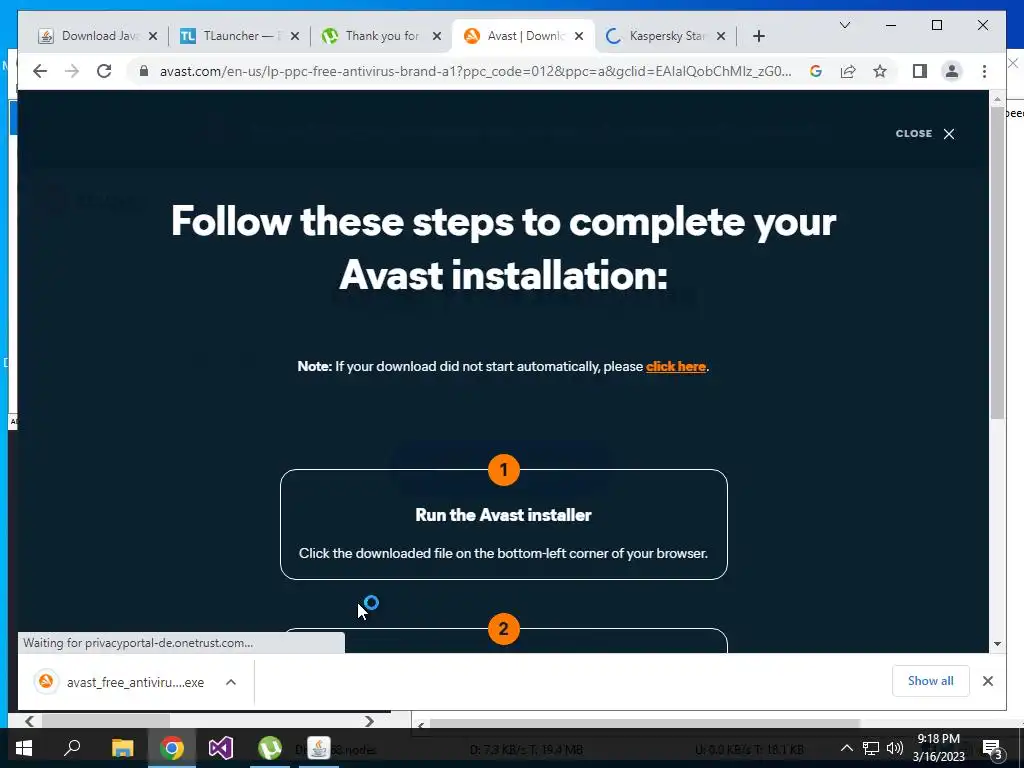Image resolution: width=1024 pixels, height=768 pixels.
Task: Open uTorrent from the taskbar
Action: coord(270,748)
